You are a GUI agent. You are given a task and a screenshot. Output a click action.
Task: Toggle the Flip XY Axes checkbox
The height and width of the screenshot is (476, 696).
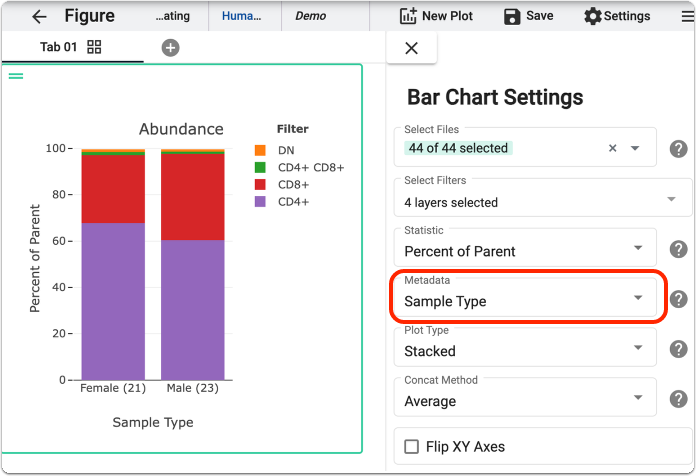coord(411,446)
